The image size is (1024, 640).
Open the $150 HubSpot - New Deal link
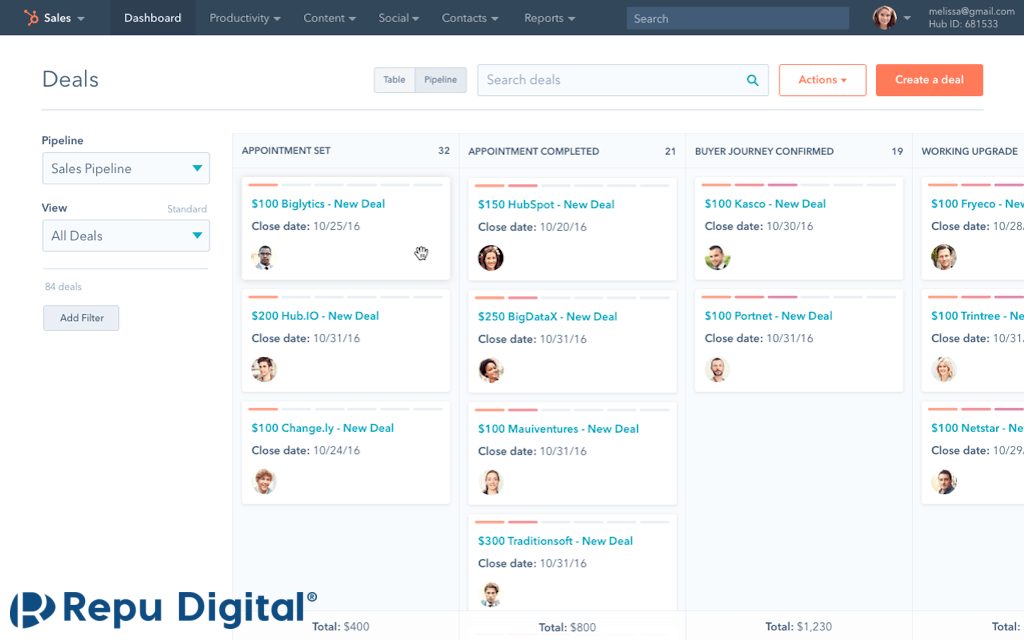pyautogui.click(x=546, y=204)
